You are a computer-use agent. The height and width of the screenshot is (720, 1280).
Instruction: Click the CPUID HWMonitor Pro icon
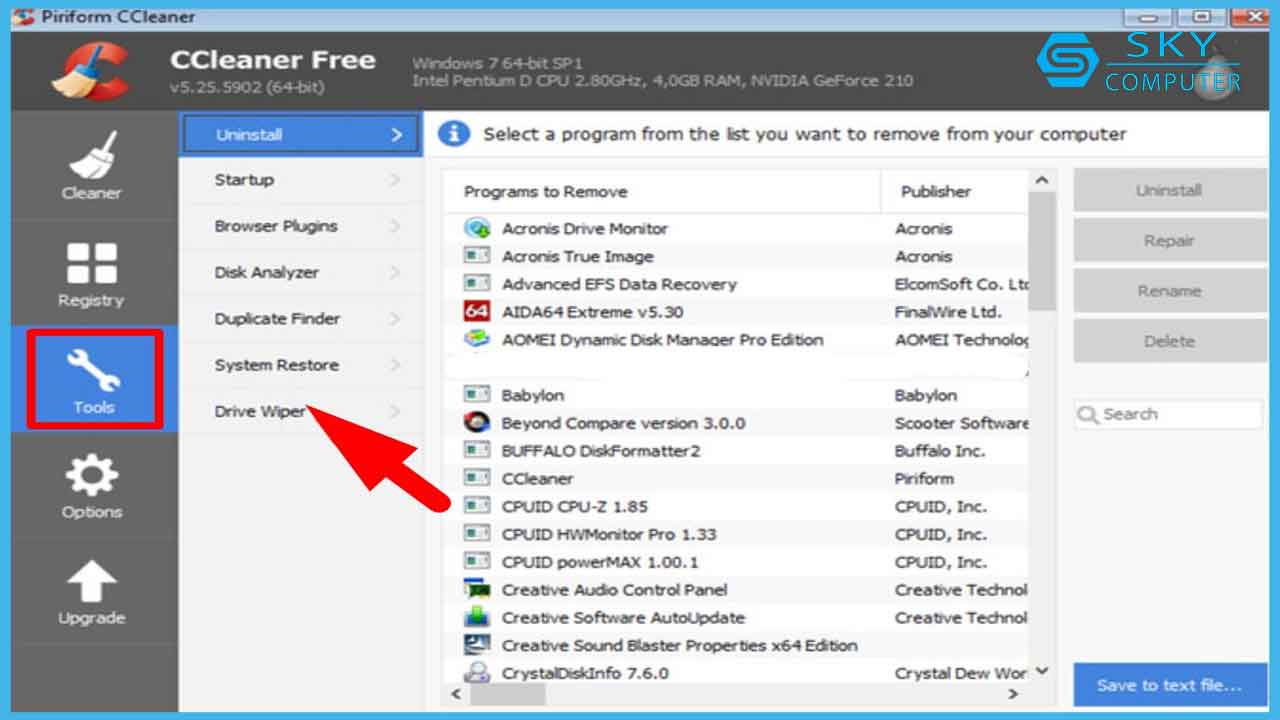point(477,534)
